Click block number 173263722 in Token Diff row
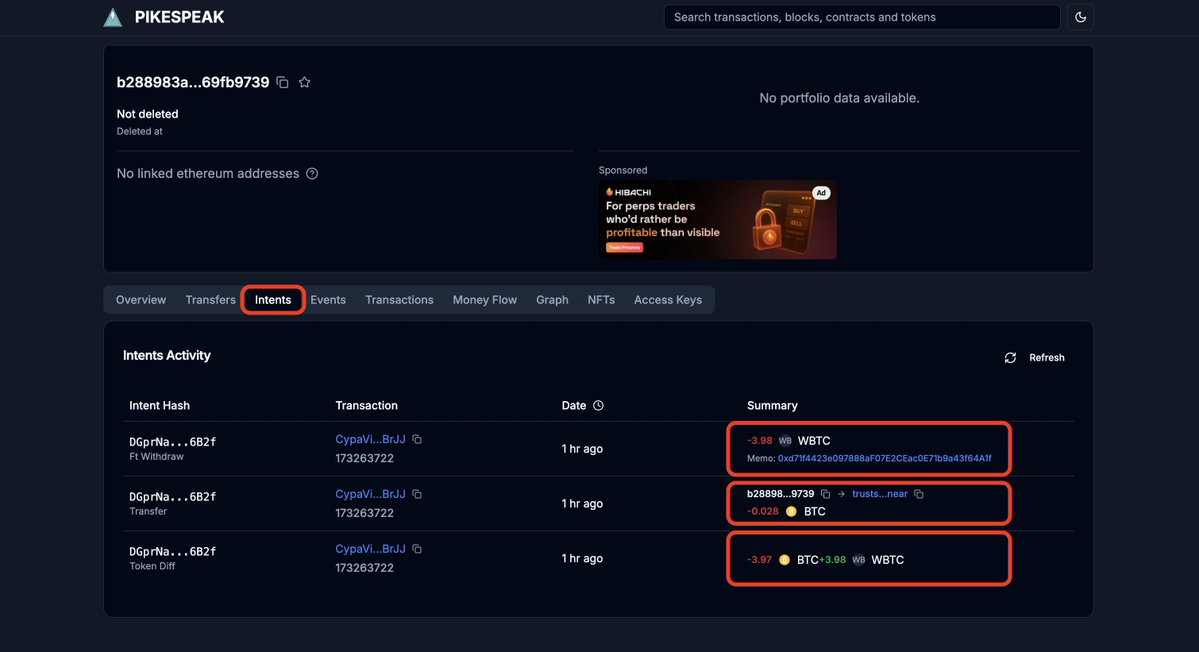Image resolution: width=1199 pixels, height=652 pixels. click(x=364, y=568)
